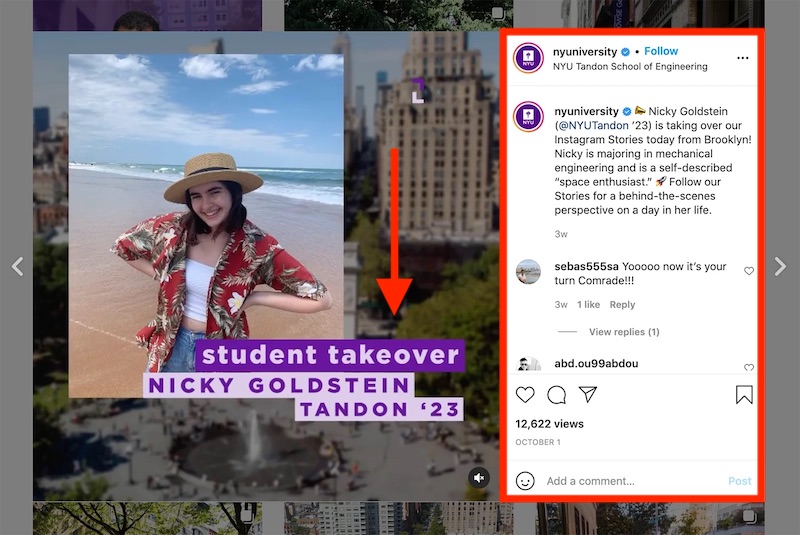This screenshot has width=800, height=535.
Task: Unmute video with speaker icon
Action: (479, 478)
